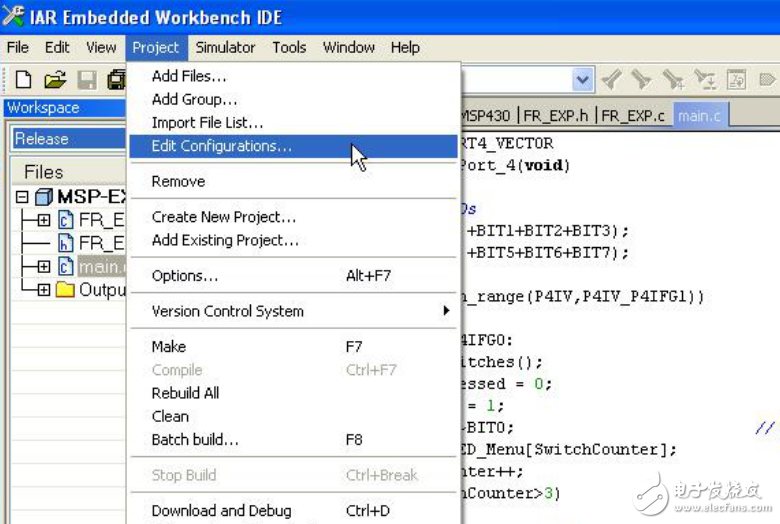Click the Output folder icon in tree
This screenshot has width=780, height=524.
66,290
